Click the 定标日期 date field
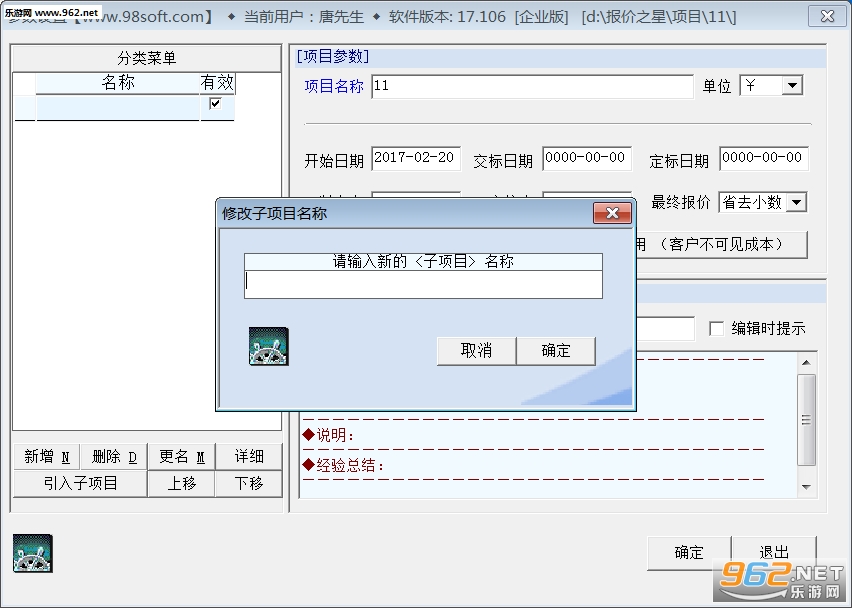Viewport: 852px width, 608px height. (x=764, y=158)
